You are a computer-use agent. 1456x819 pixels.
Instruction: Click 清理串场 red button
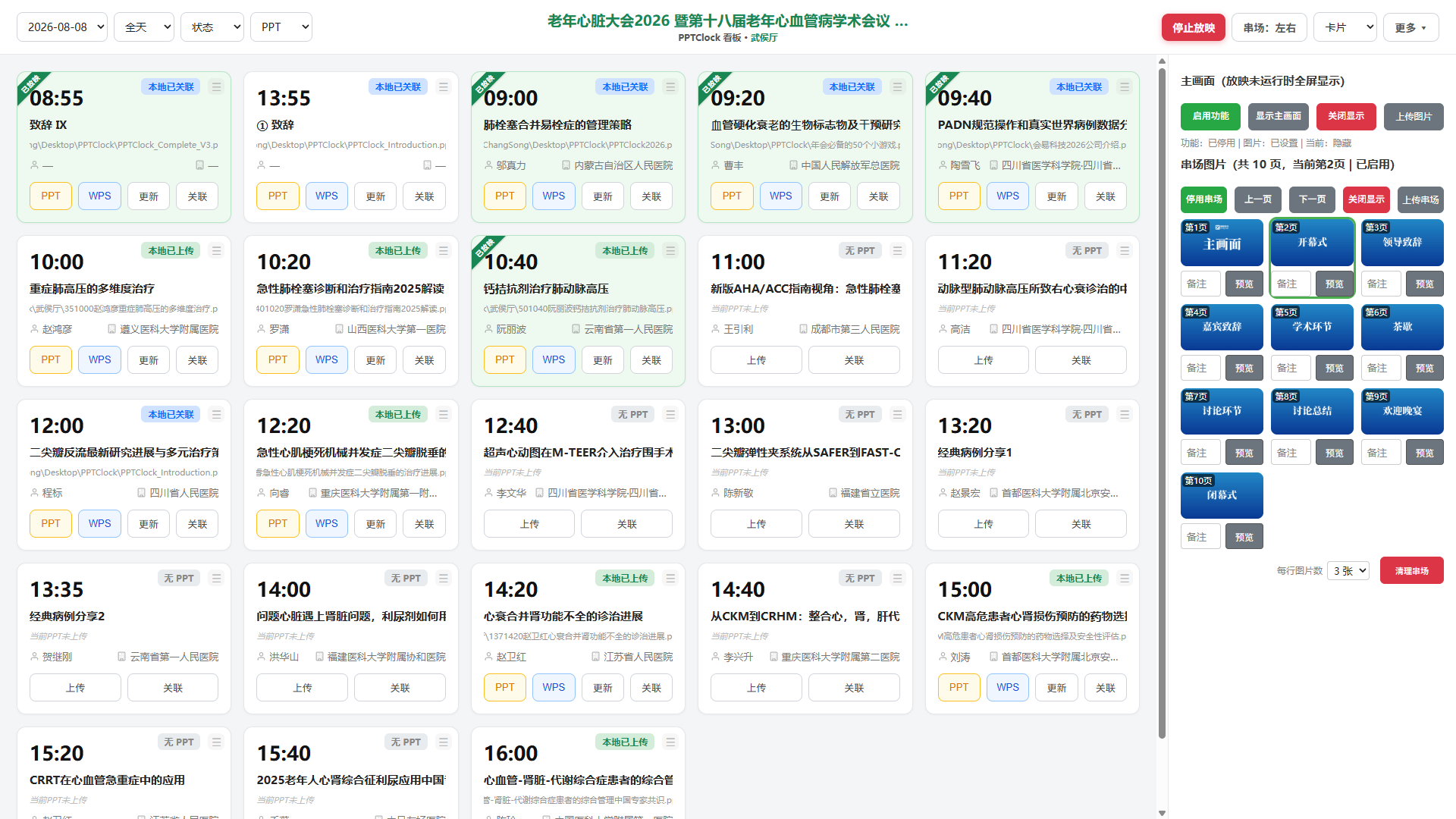[1412, 571]
